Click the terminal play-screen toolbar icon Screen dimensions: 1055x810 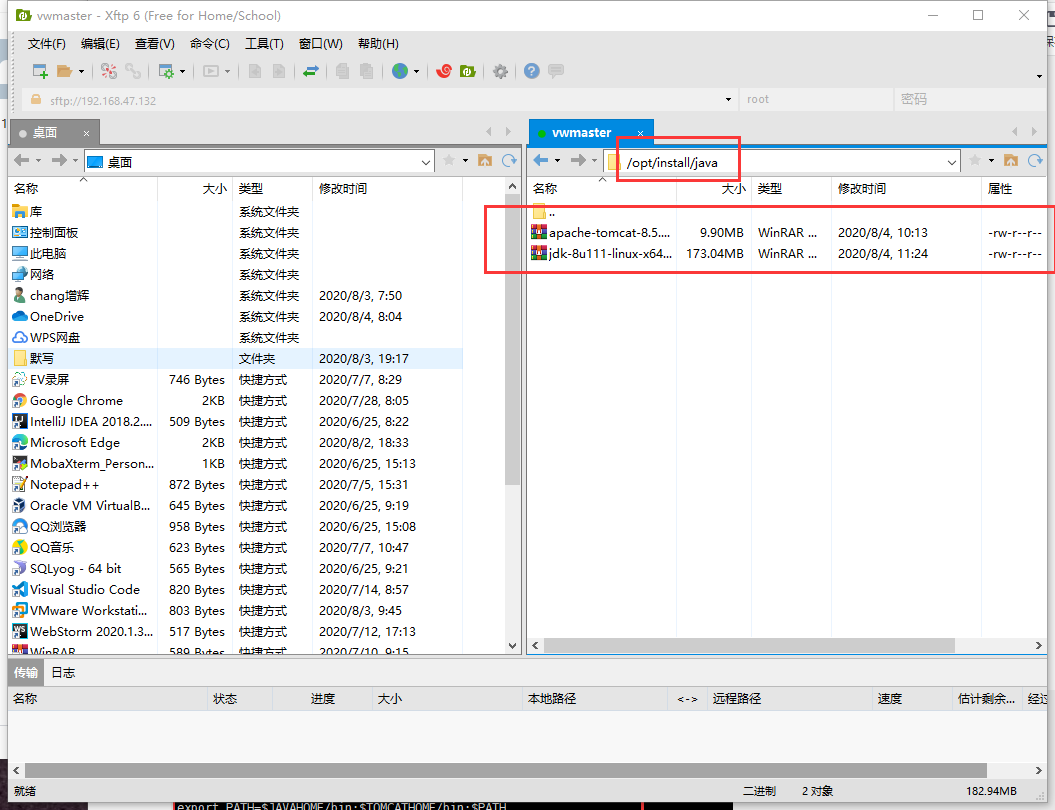coord(211,71)
